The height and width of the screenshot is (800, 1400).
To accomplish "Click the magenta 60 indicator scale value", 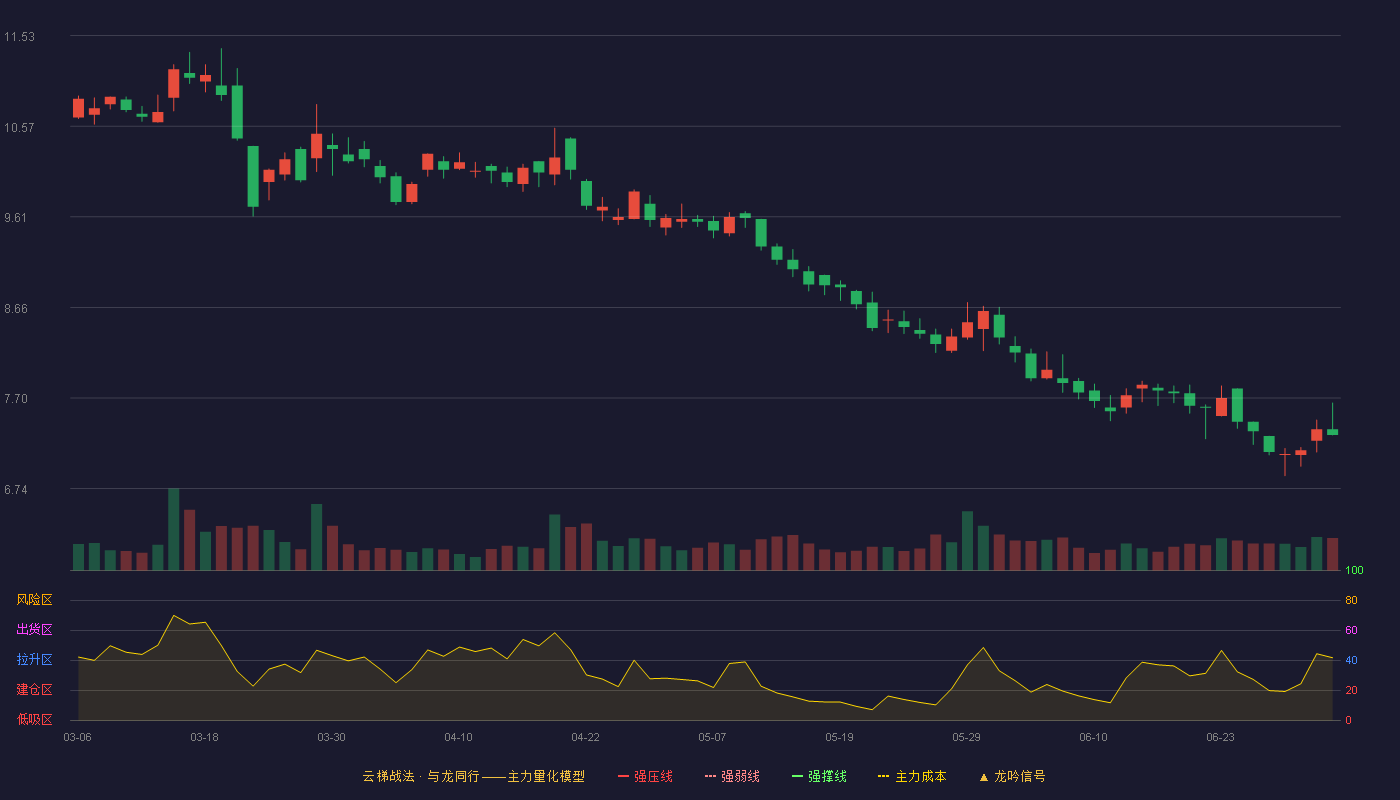I will (1351, 630).
